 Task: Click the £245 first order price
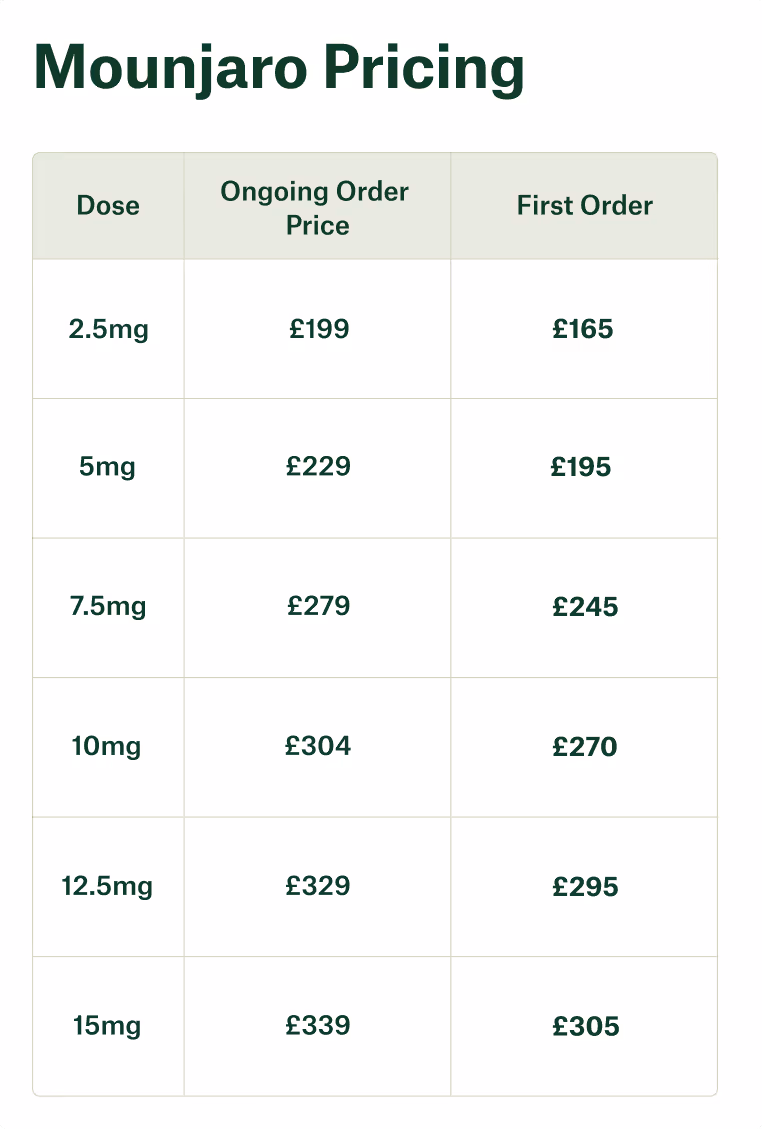(585, 607)
